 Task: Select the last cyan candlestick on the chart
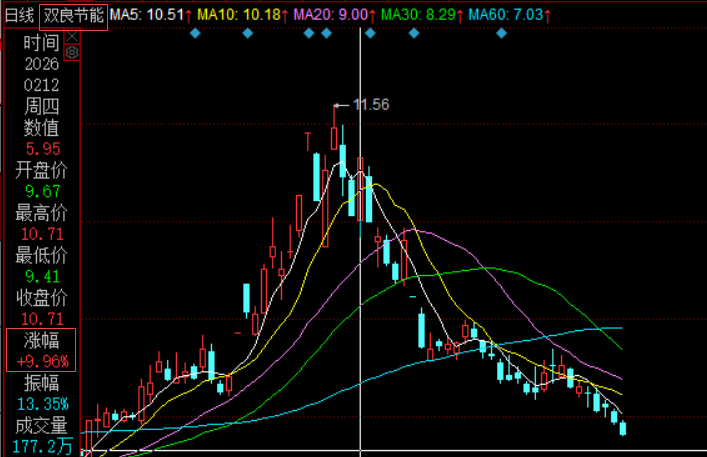[623, 428]
